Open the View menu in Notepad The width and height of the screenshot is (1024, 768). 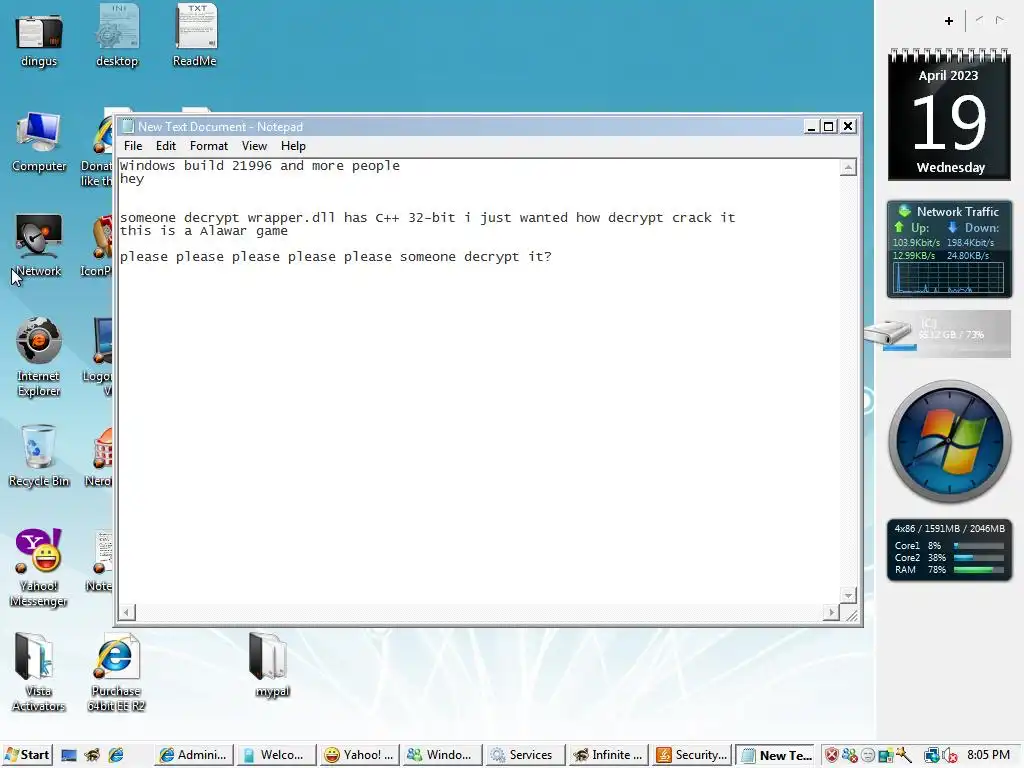[254, 146]
